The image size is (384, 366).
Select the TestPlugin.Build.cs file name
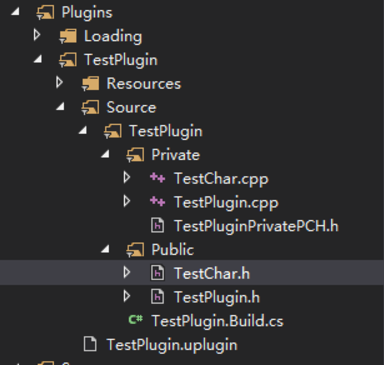tap(217, 321)
